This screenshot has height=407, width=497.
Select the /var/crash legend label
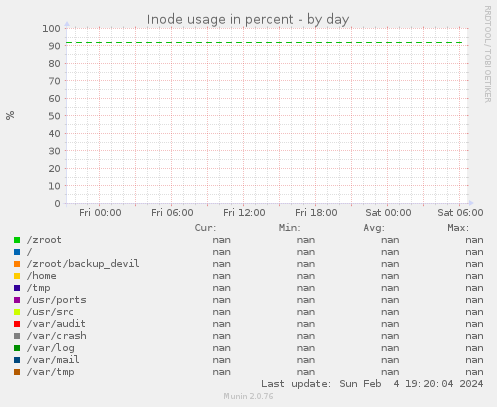[x=57, y=336]
